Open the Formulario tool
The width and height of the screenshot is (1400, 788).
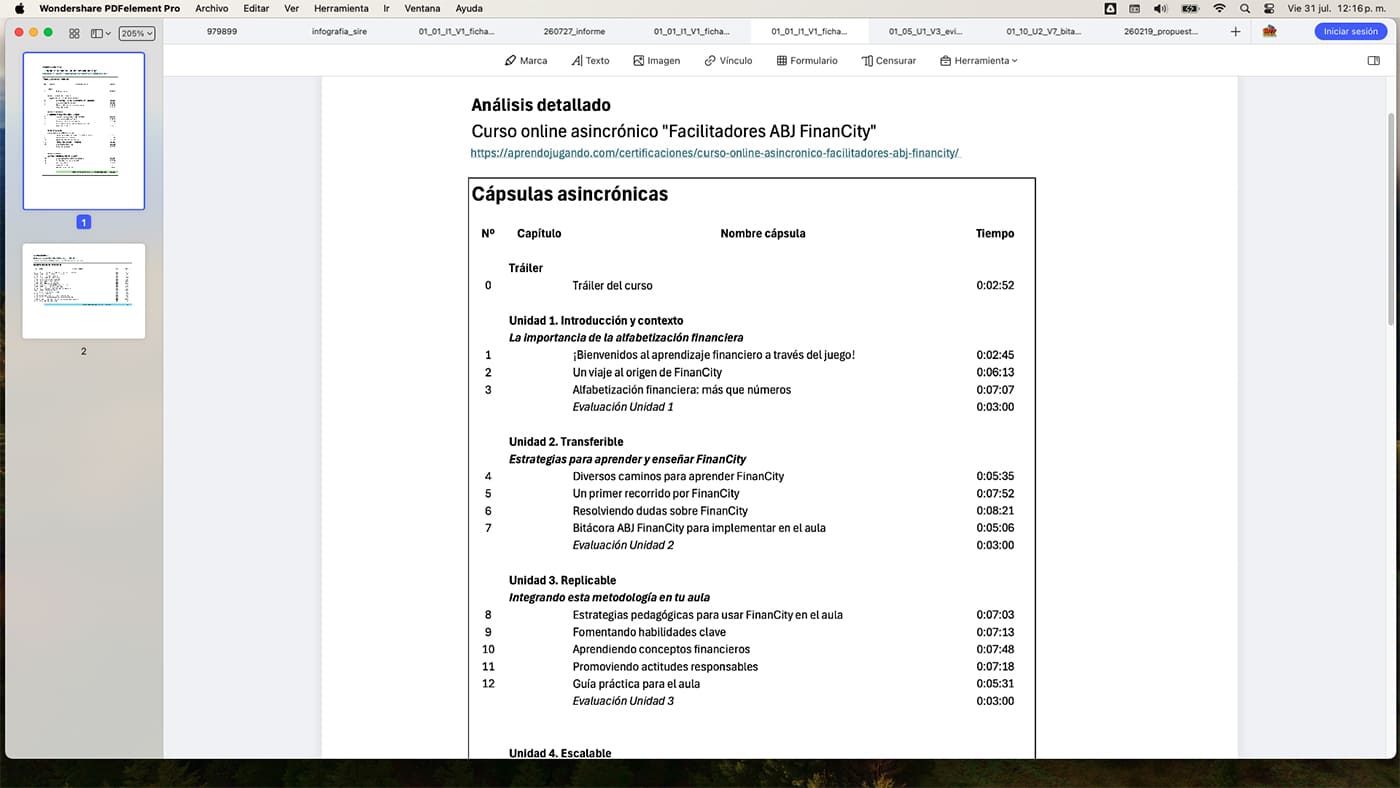pyautogui.click(x=807, y=61)
